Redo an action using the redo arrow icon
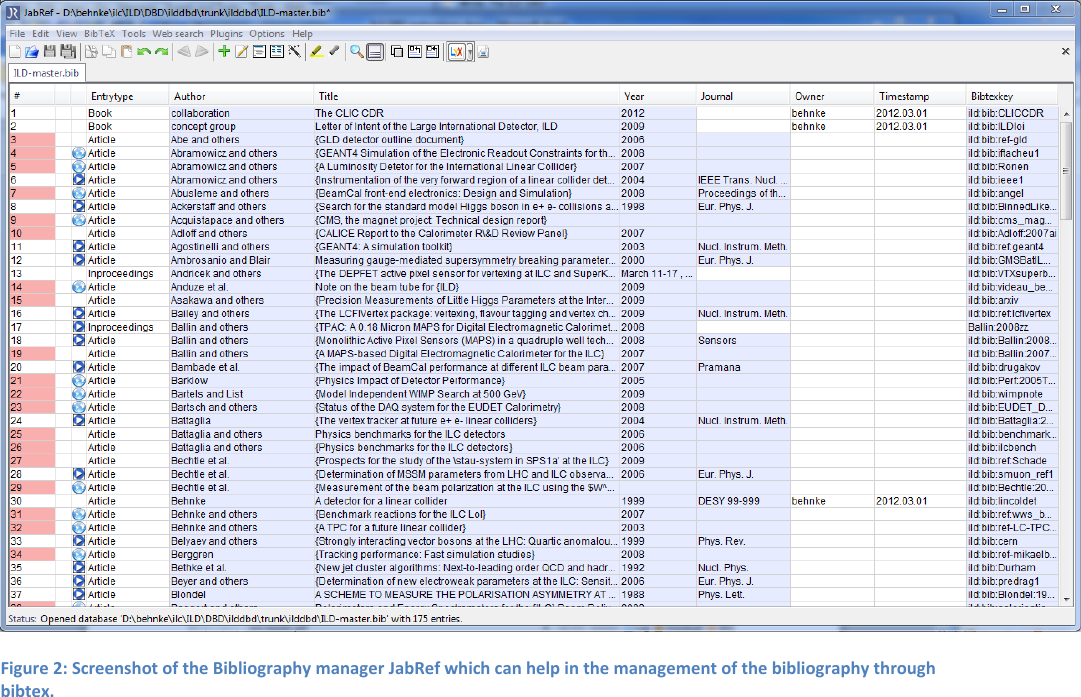 point(163,51)
